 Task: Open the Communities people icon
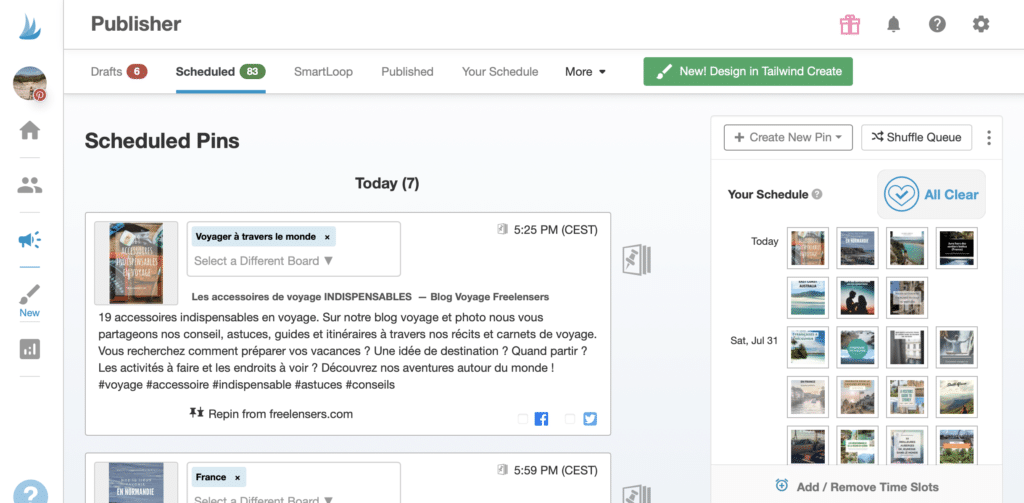[x=30, y=186]
